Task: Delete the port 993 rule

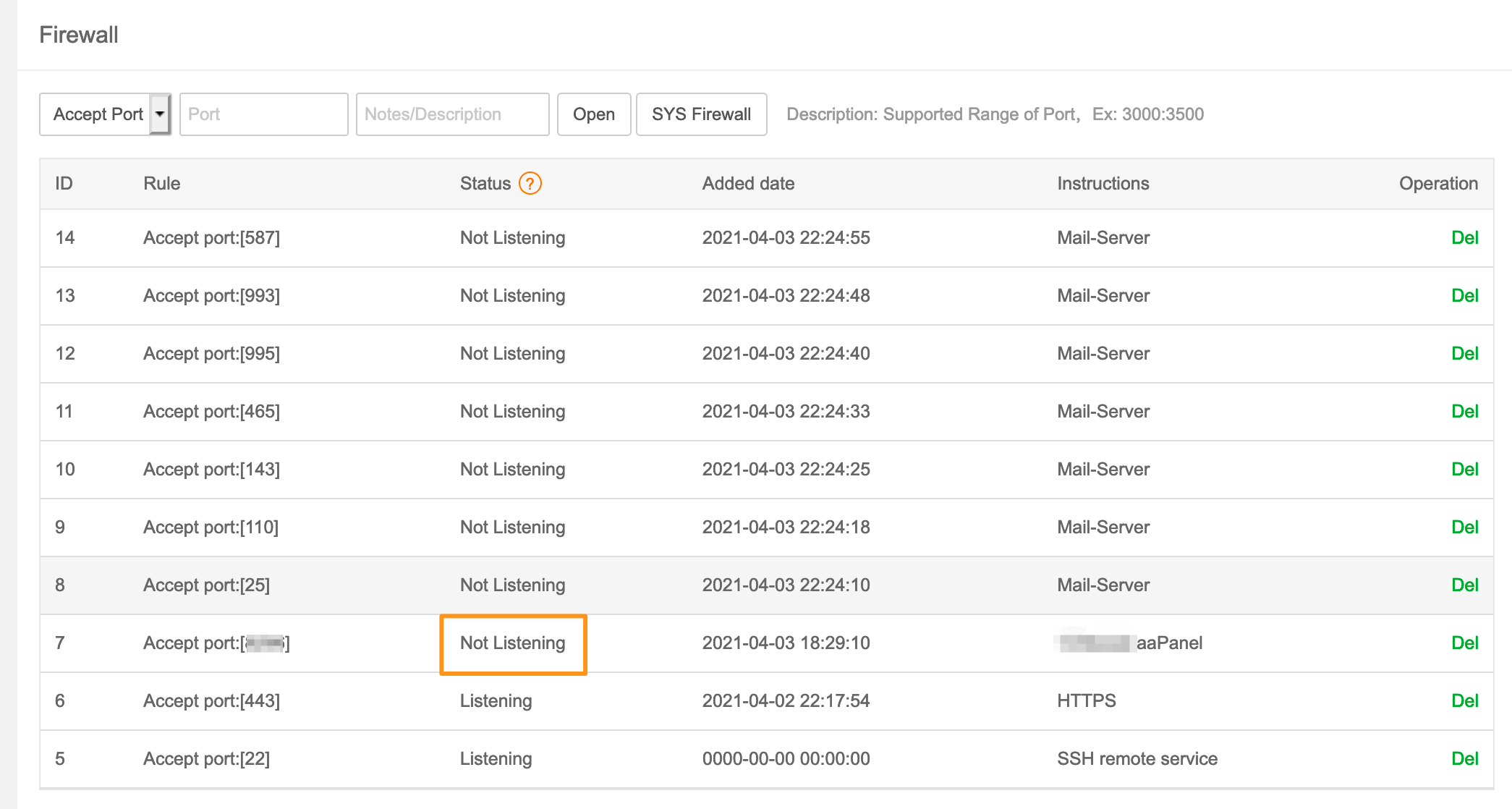Action: pos(1464,296)
